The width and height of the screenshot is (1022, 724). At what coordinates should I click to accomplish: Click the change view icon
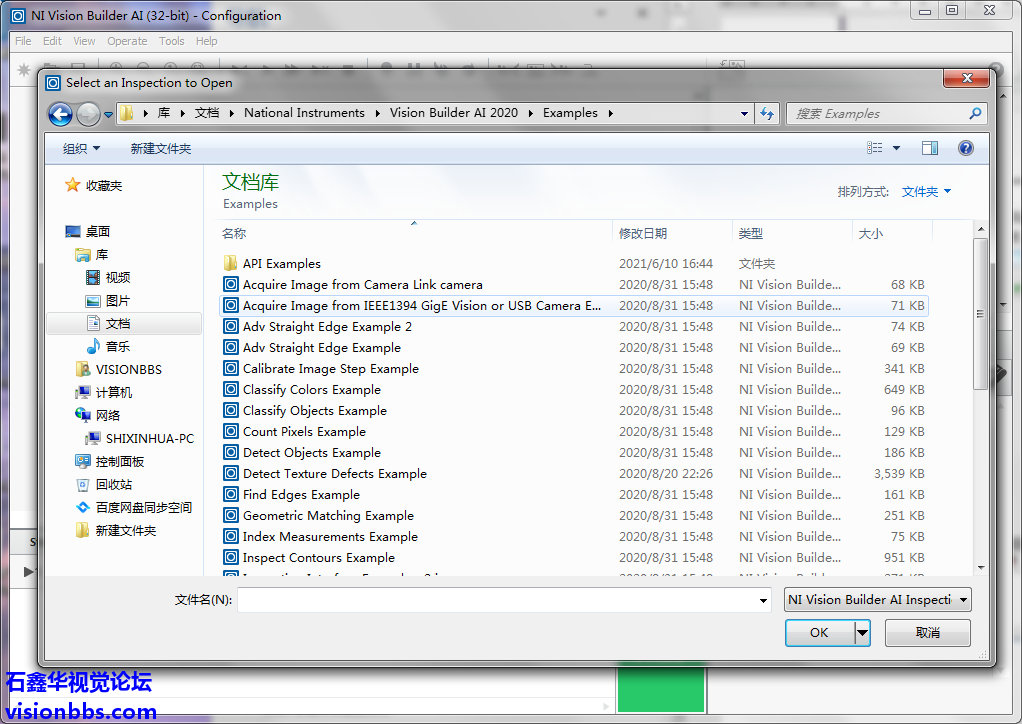tap(875, 148)
